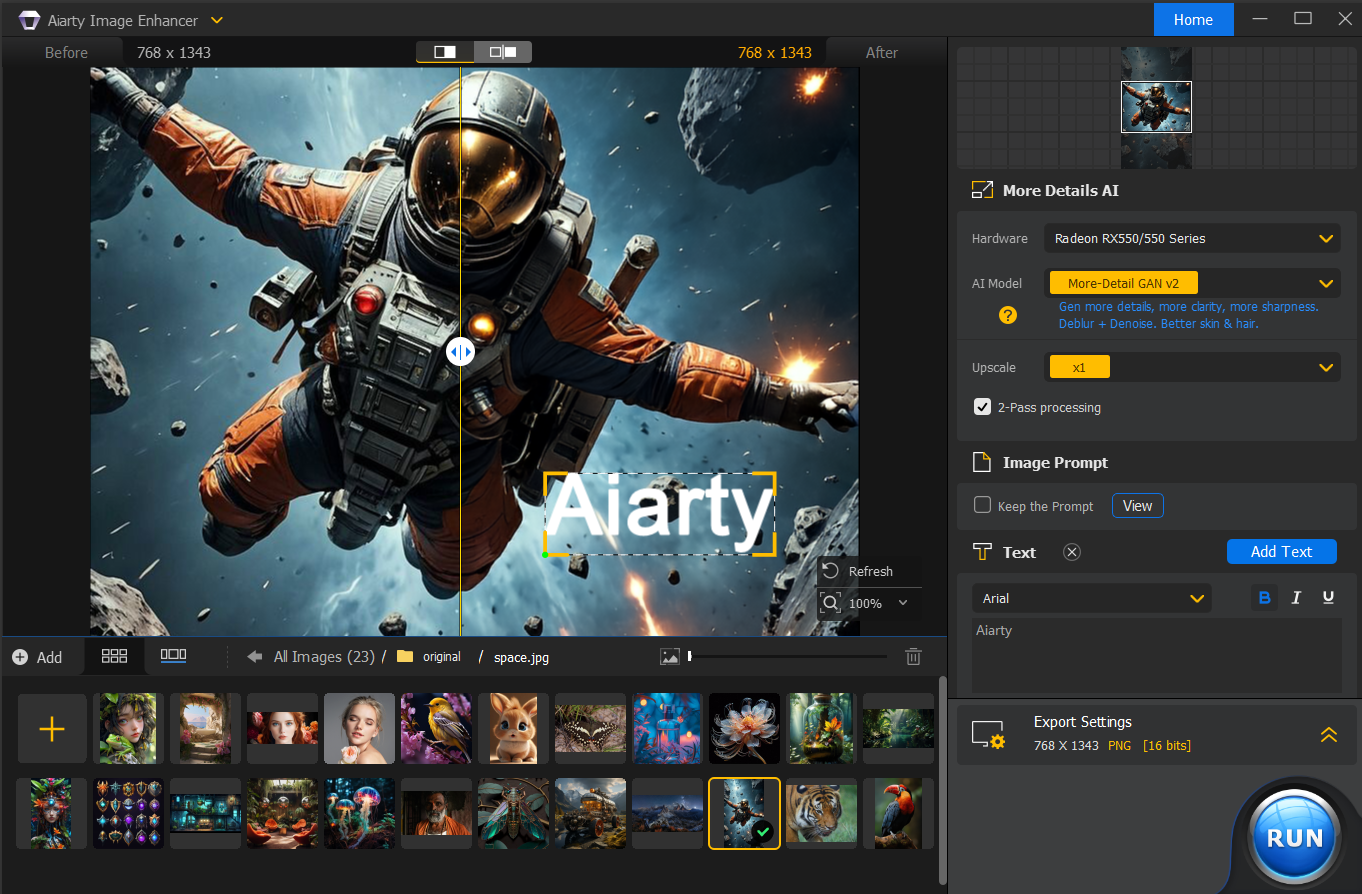1362x894 pixels.
Task: Toggle Bold formatting for the text
Action: point(1264,597)
